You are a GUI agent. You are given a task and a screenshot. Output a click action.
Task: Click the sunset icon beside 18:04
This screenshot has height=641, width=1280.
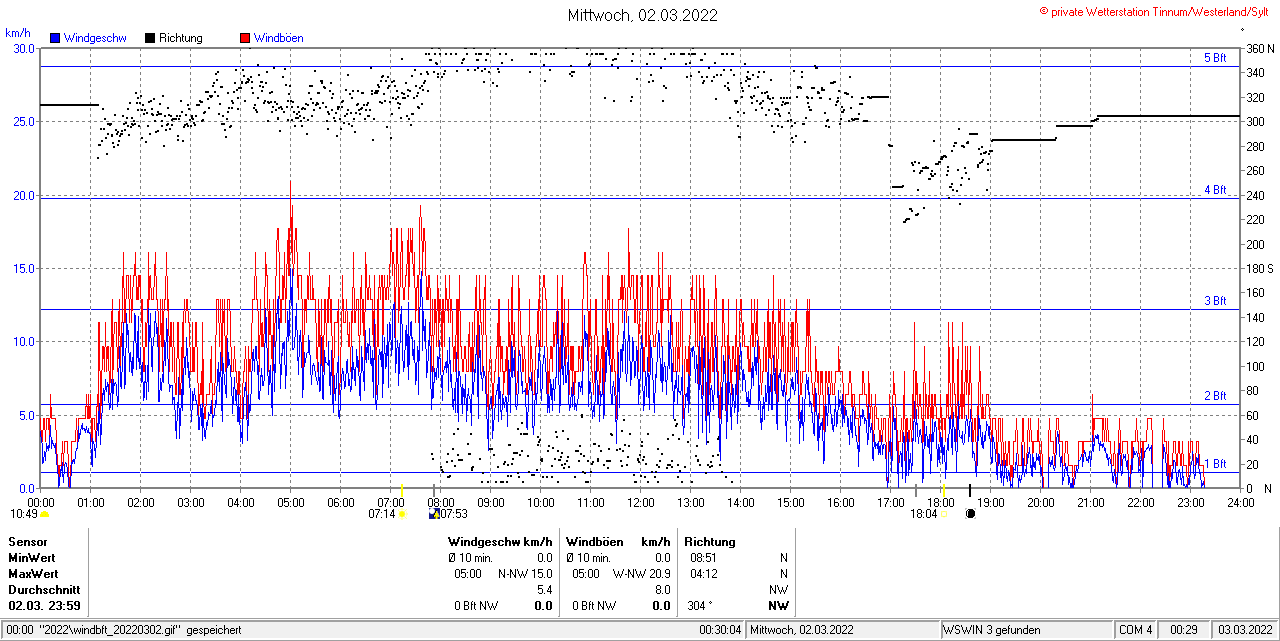click(944, 514)
